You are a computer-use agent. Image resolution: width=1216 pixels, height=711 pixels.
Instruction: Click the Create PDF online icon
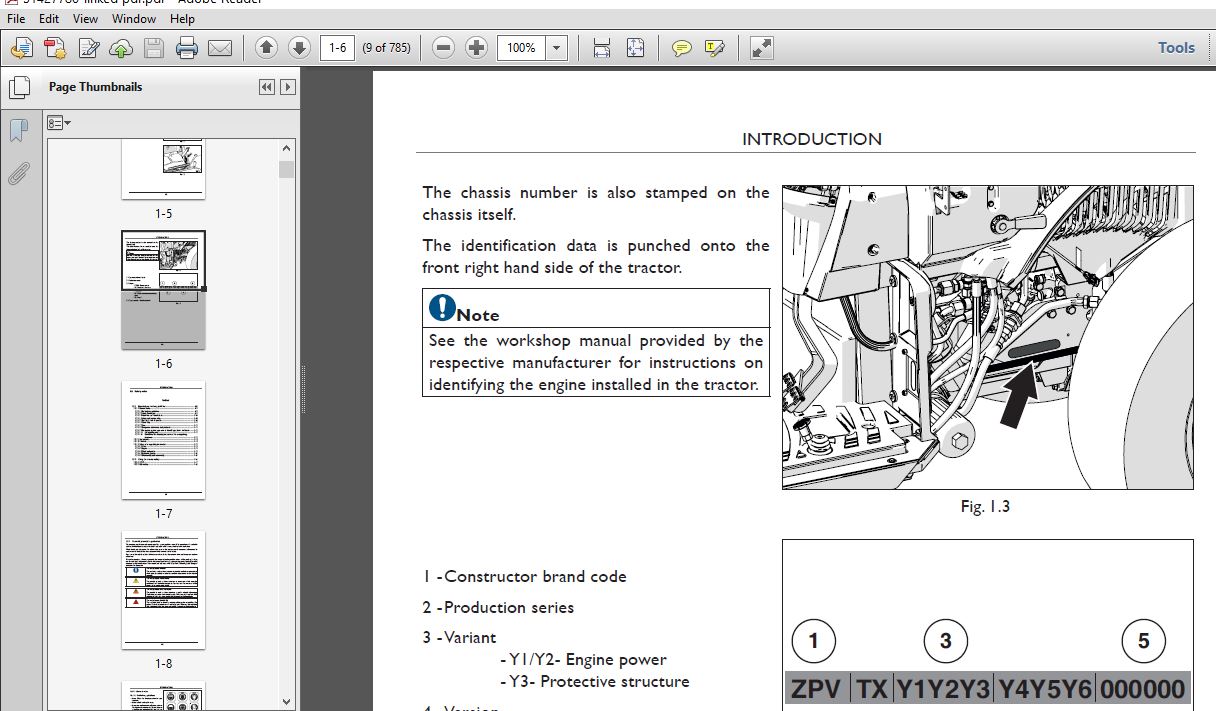click(54, 47)
